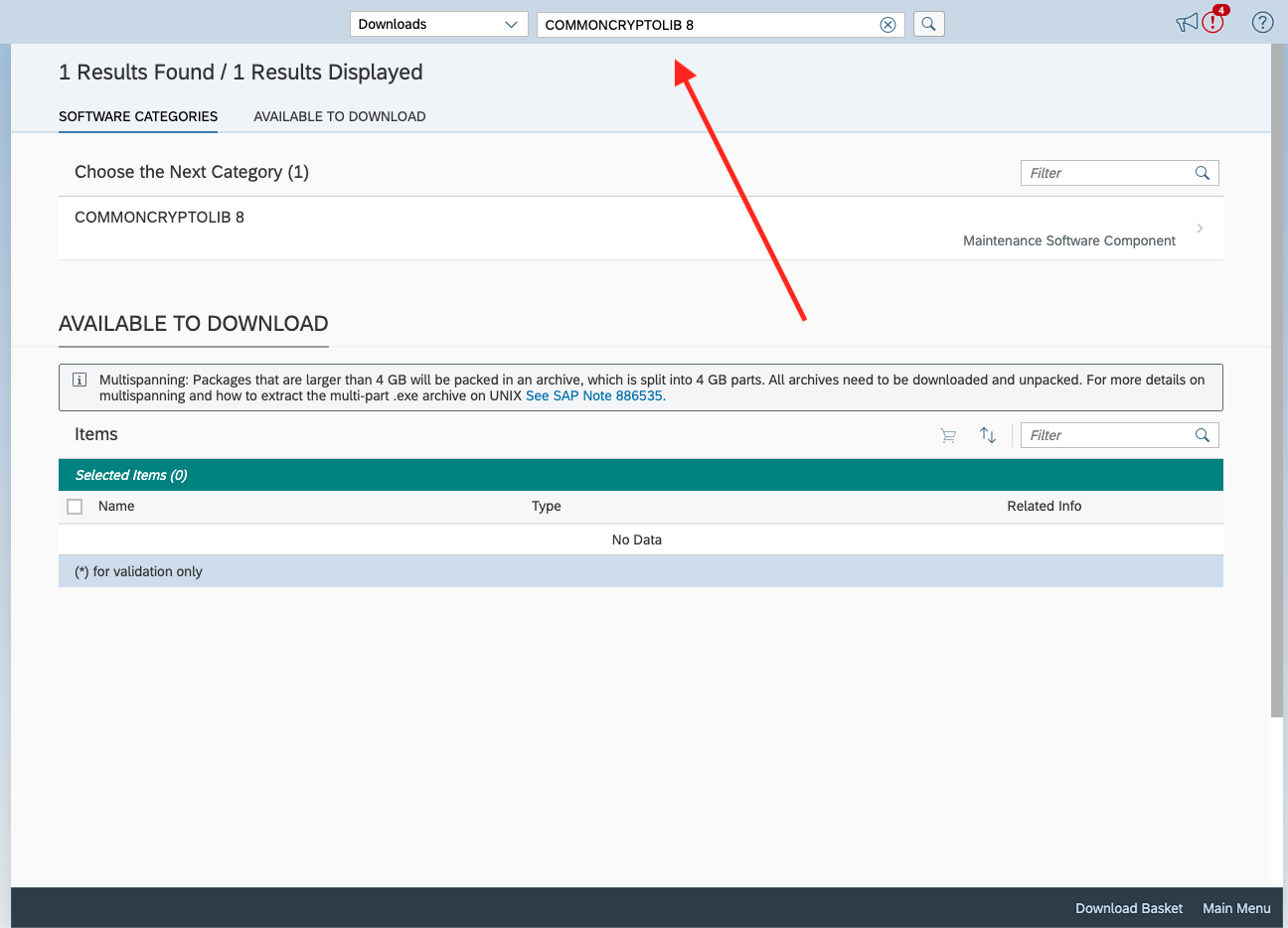1288x928 pixels.
Task: Open the See SAP Note 886535 link
Action: pyautogui.click(x=595, y=395)
